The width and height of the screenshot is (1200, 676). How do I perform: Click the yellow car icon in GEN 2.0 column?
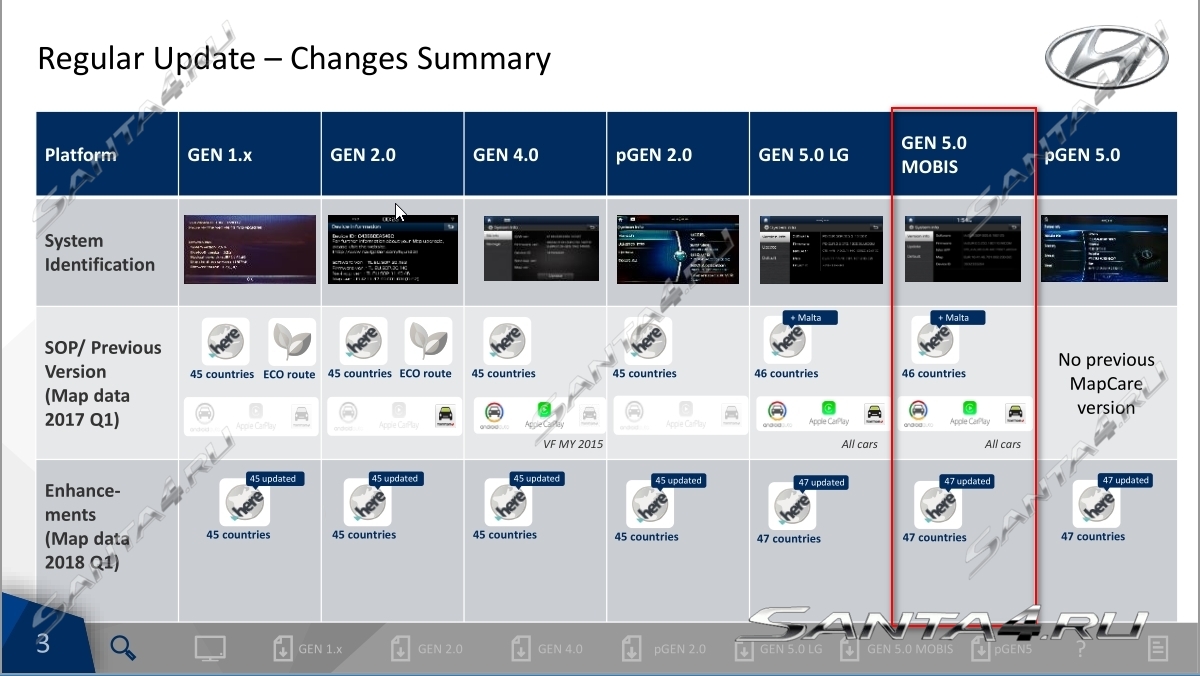pos(446,415)
